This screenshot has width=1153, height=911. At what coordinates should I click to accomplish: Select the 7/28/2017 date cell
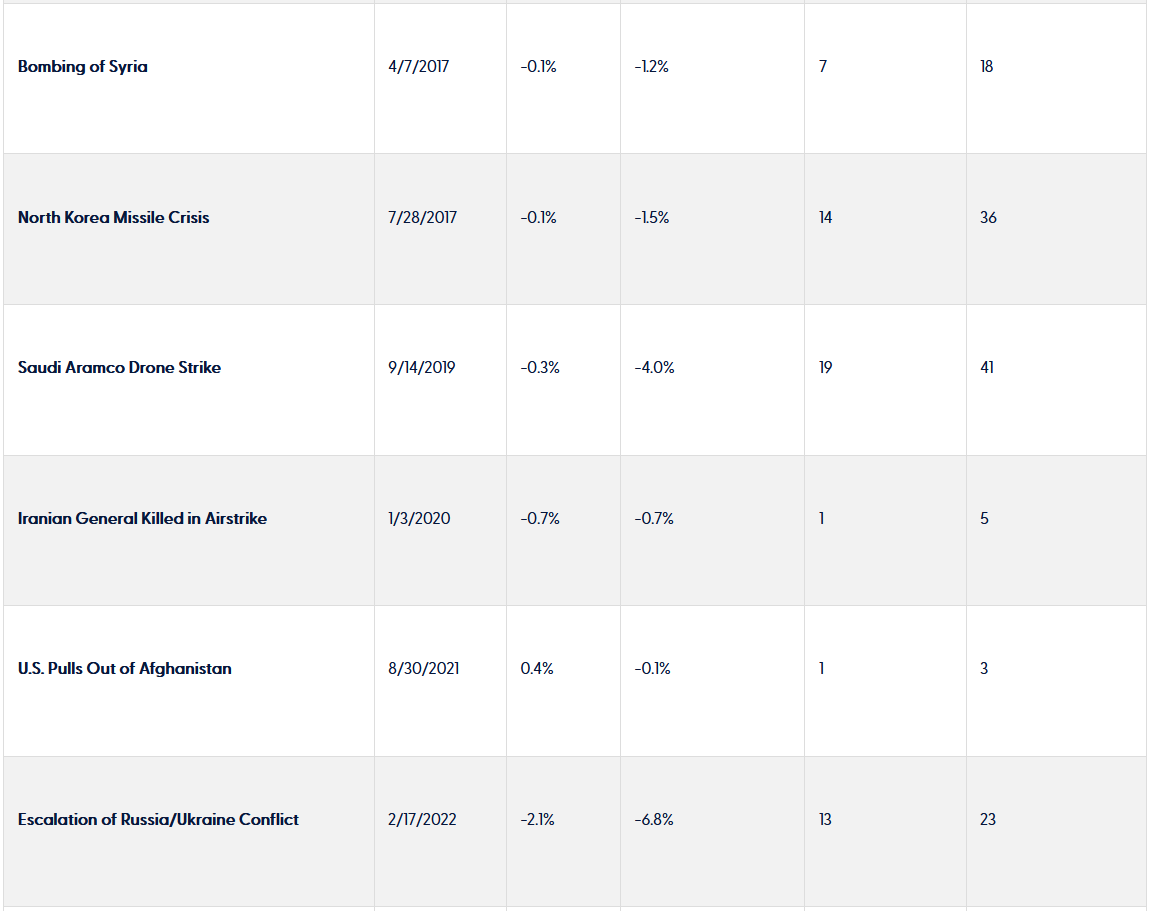pos(422,218)
